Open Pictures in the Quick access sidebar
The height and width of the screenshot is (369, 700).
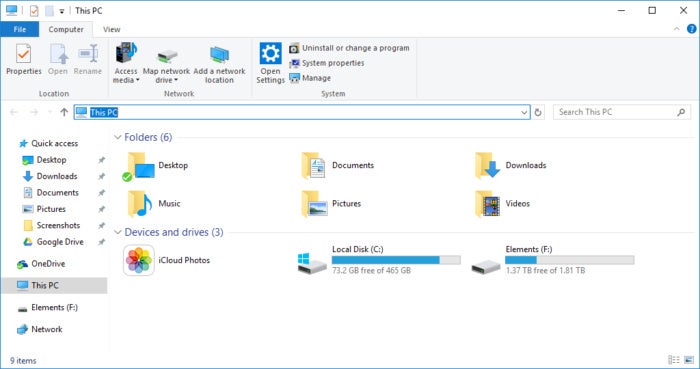[44, 209]
